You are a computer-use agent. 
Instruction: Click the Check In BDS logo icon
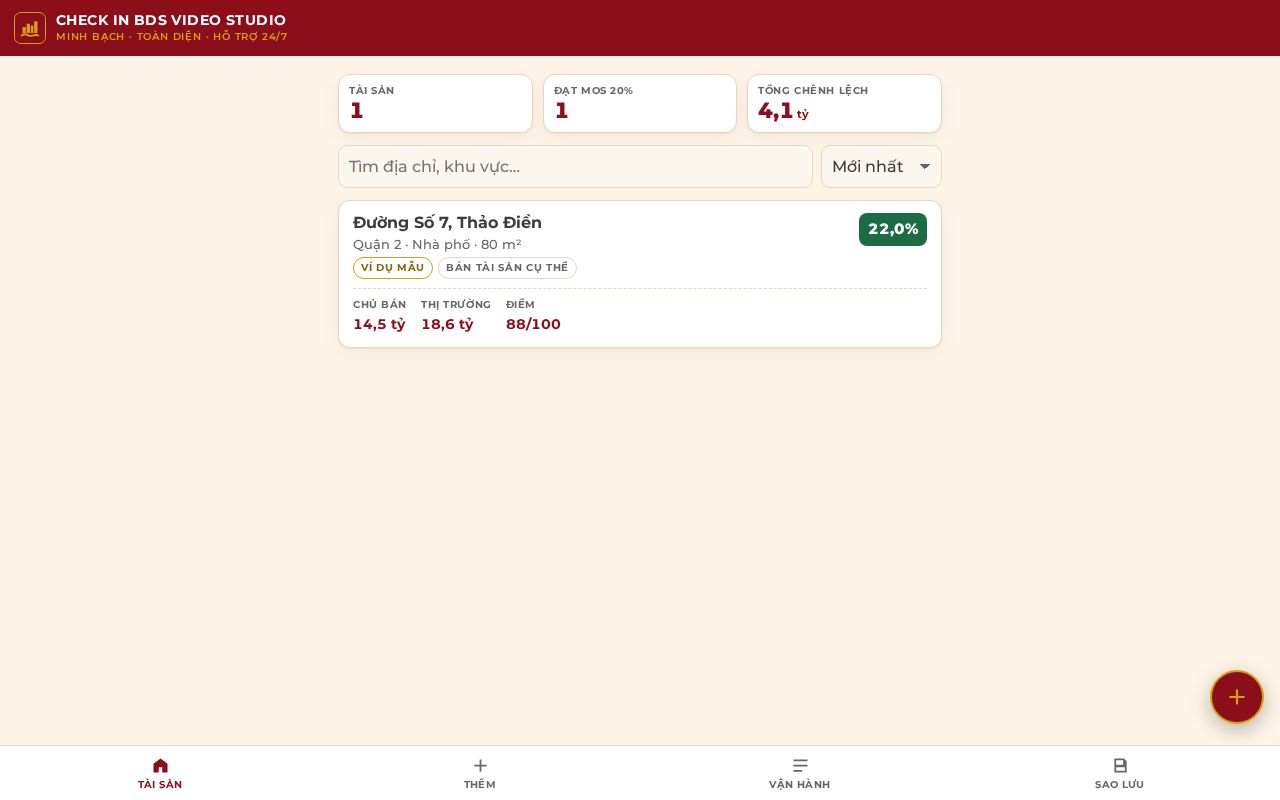pyautogui.click(x=30, y=28)
